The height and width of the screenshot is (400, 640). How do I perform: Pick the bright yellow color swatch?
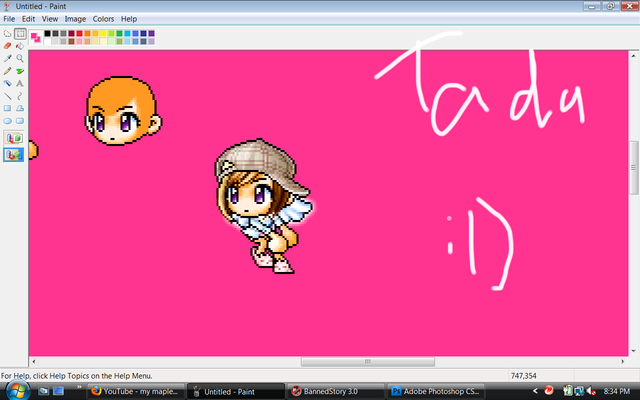(x=103, y=33)
